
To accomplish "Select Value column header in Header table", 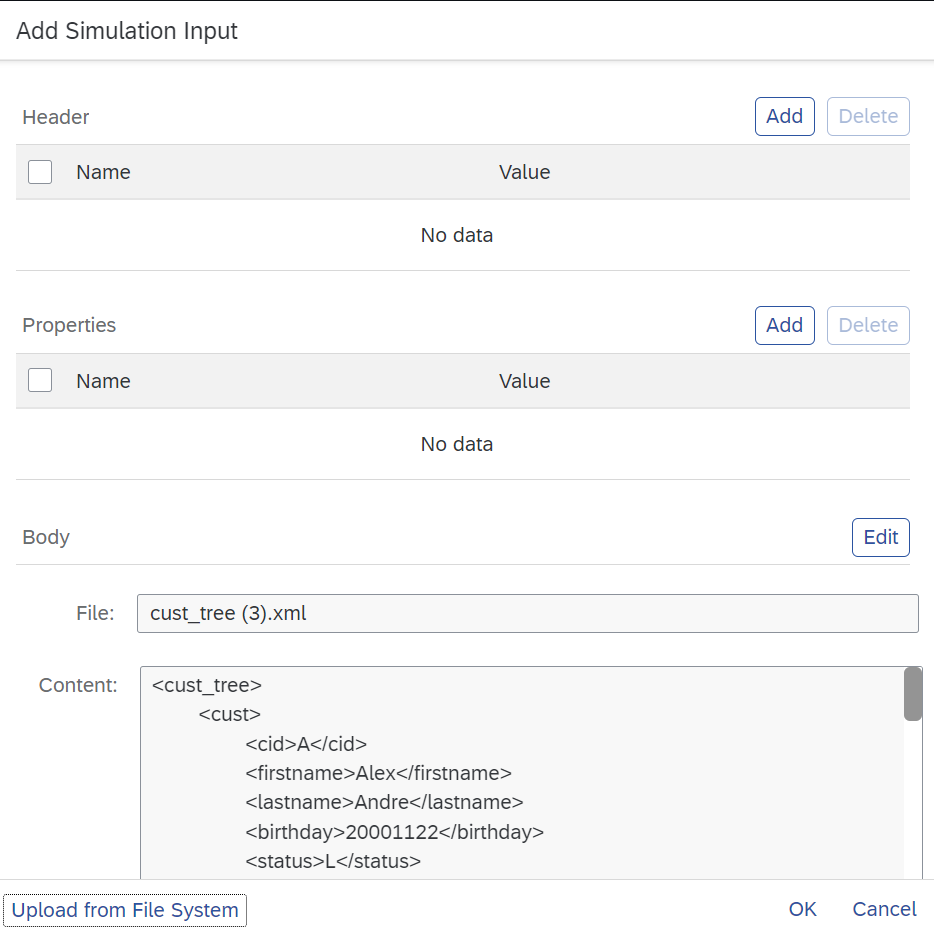I will (x=525, y=172).
